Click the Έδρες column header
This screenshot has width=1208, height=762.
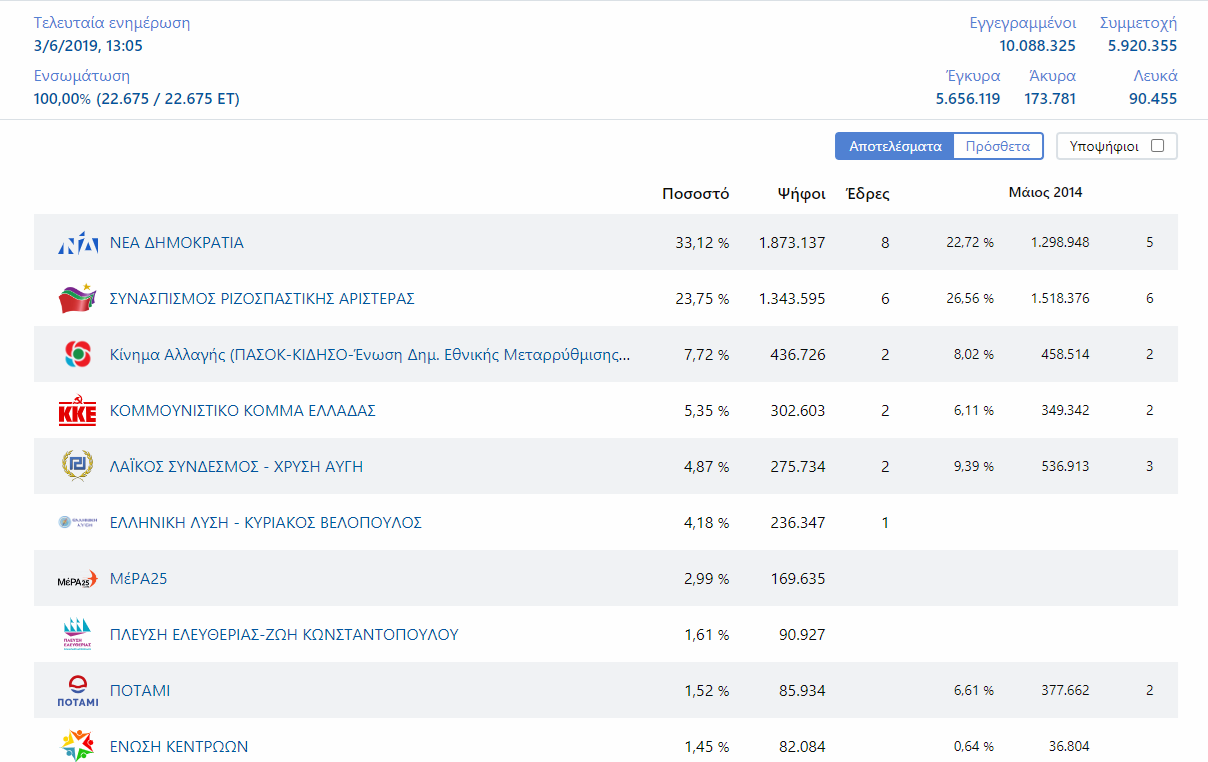click(868, 194)
